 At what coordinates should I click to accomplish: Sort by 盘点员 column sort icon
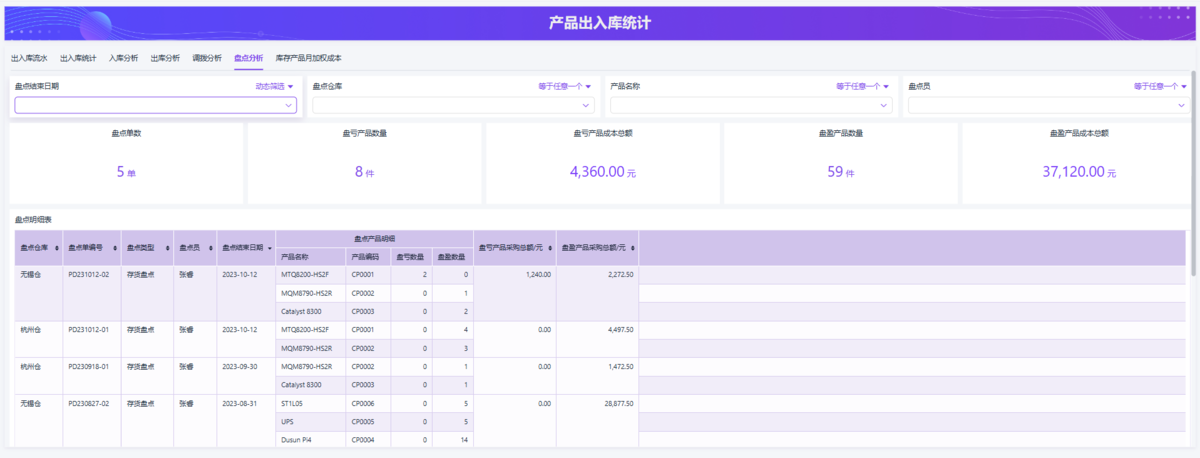coord(210,248)
